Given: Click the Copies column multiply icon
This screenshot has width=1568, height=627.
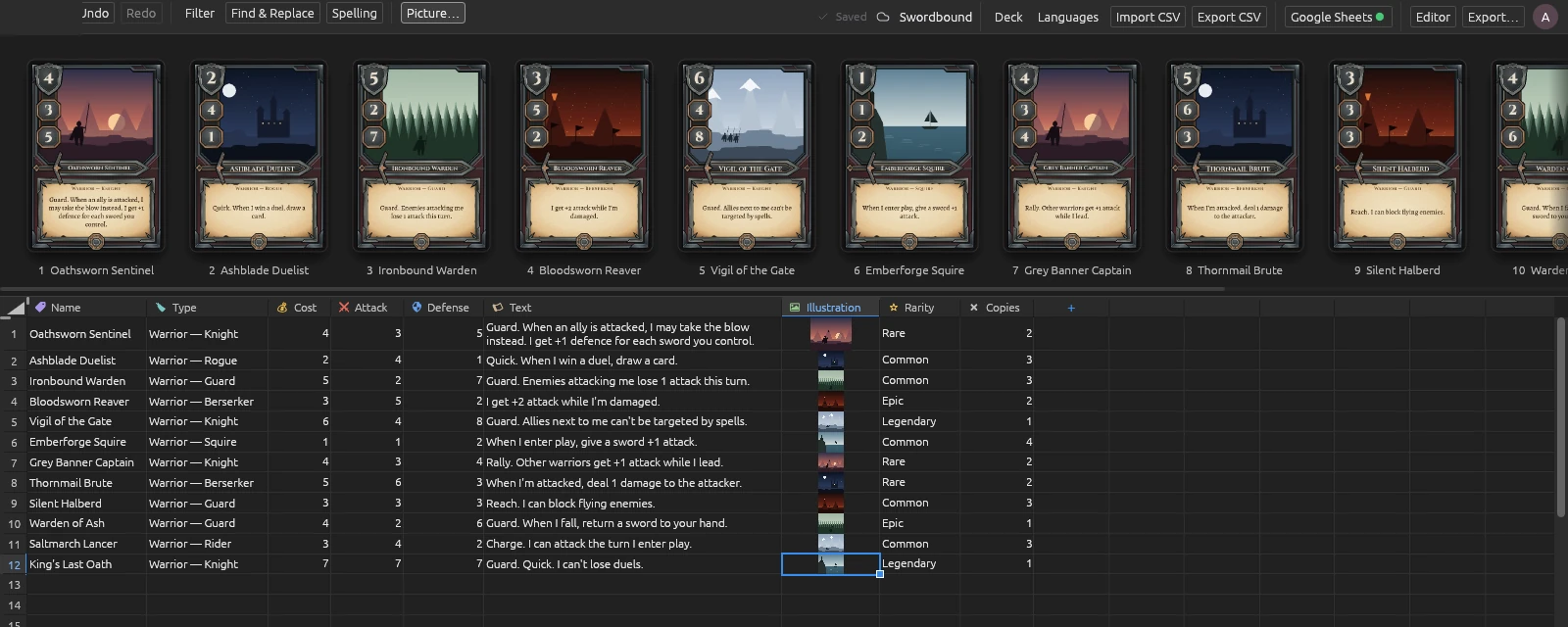Looking at the screenshot, I should click(974, 308).
